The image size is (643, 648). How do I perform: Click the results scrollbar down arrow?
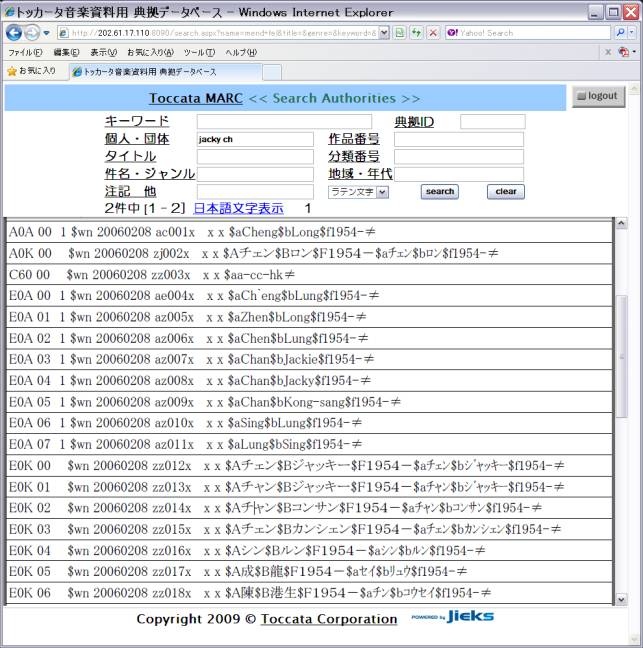tap(621, 599)
